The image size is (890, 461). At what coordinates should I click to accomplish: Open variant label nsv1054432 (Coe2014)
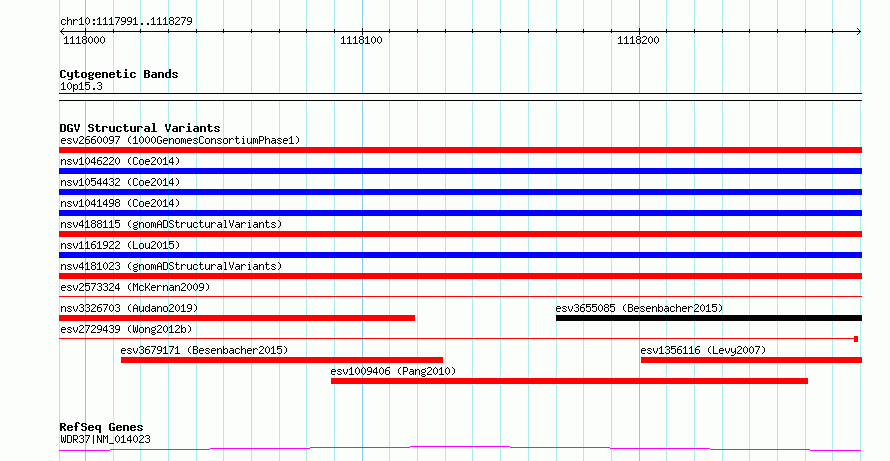pos(120,182)
